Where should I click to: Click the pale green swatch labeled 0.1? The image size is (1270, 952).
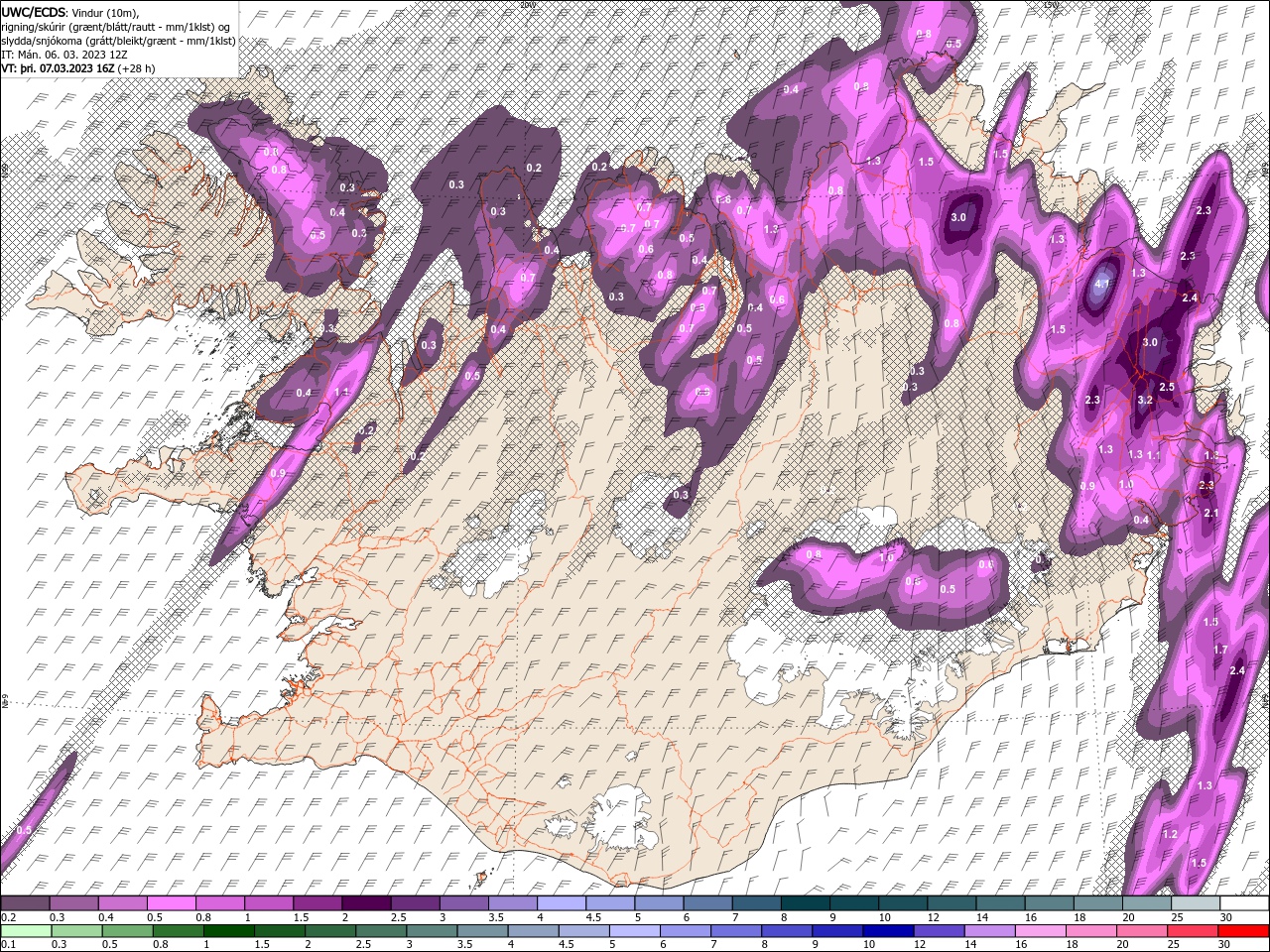[x=25, y=930]
